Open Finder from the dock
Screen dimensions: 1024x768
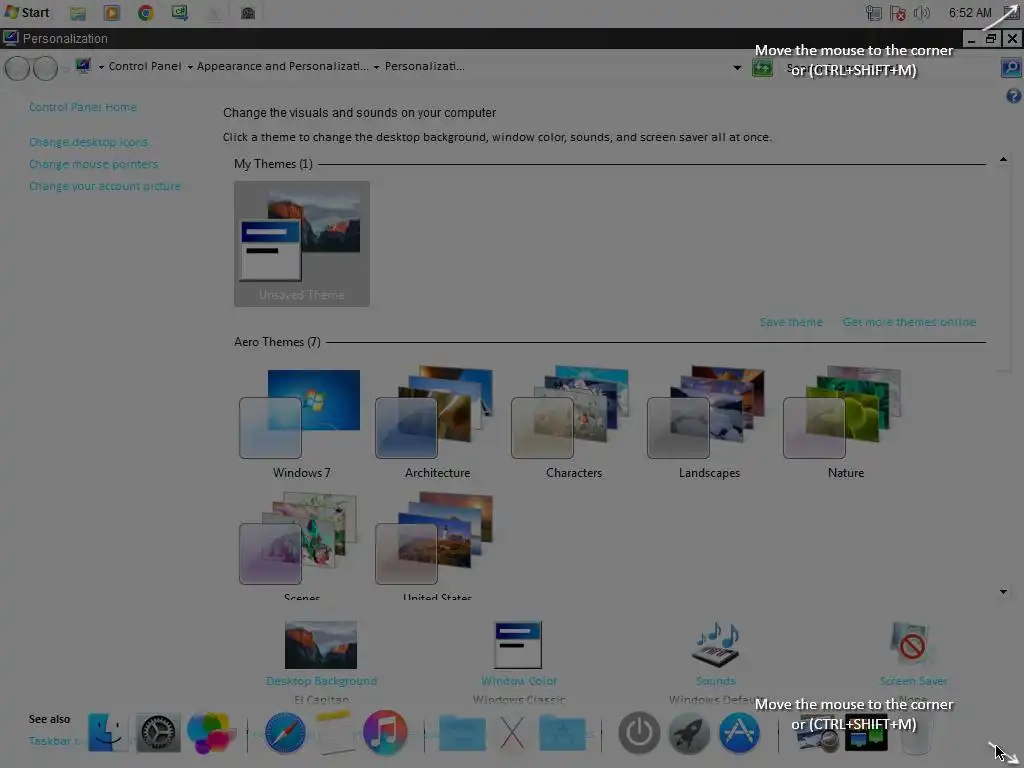click(107, 733)
